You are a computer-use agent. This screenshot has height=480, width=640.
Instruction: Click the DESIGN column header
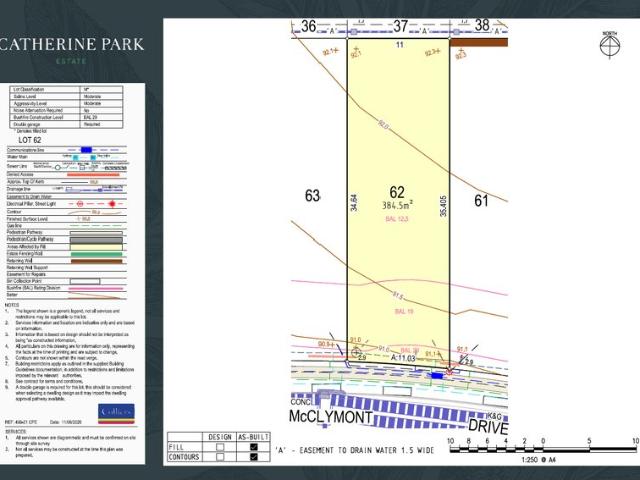tap(220, 437)
